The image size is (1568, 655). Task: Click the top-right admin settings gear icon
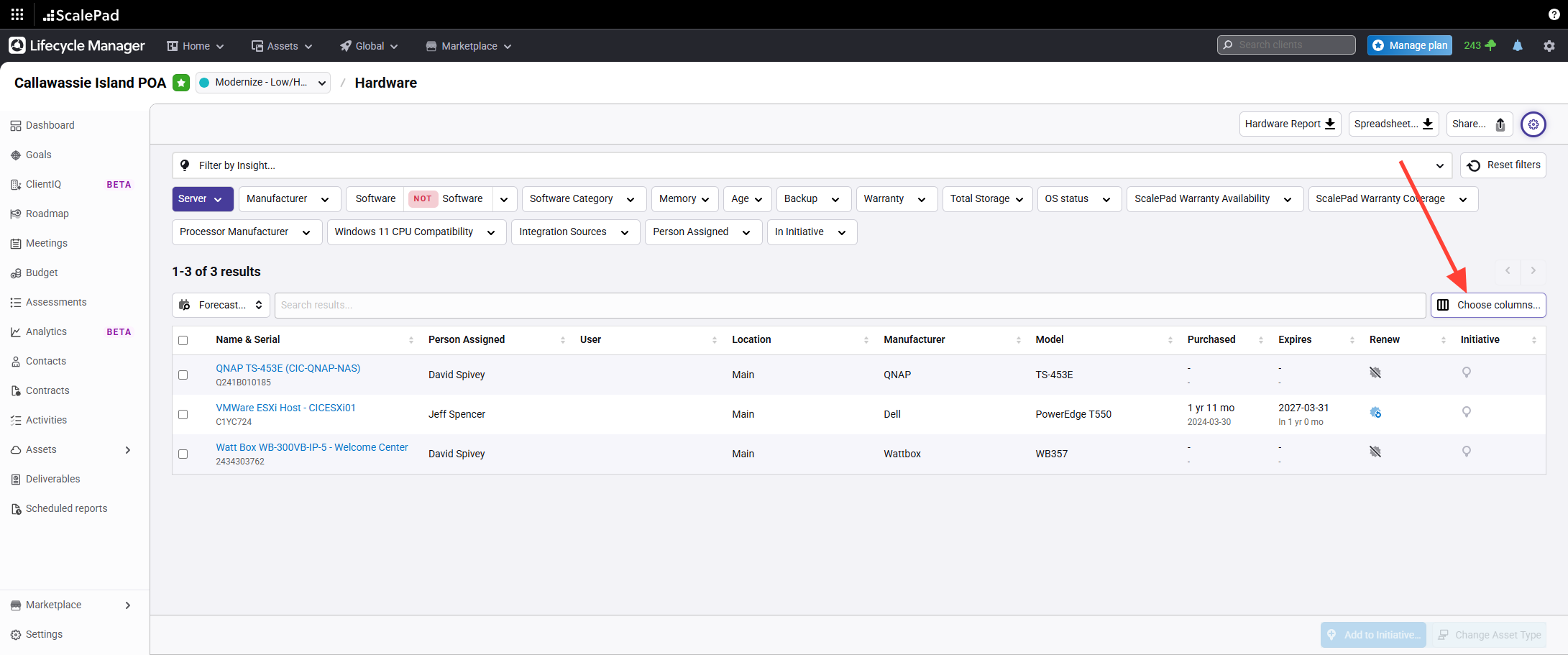click(x=1549, y=46)
